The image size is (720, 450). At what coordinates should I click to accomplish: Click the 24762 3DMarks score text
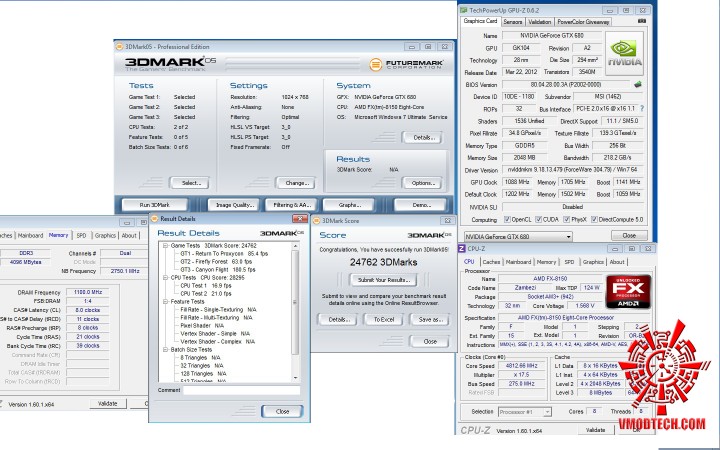point(383,262)
